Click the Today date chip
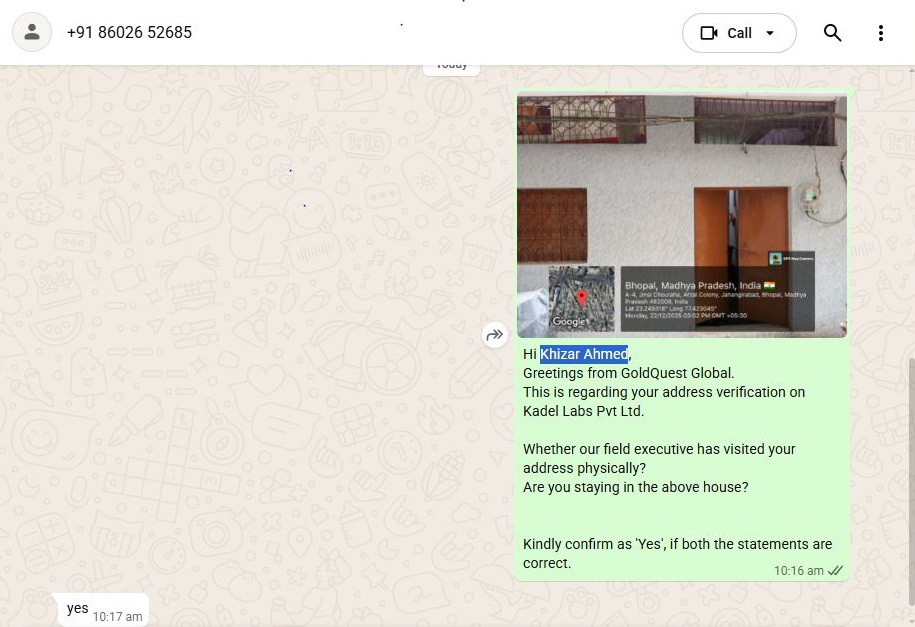915x627 pixels. (x=451, y=67)
